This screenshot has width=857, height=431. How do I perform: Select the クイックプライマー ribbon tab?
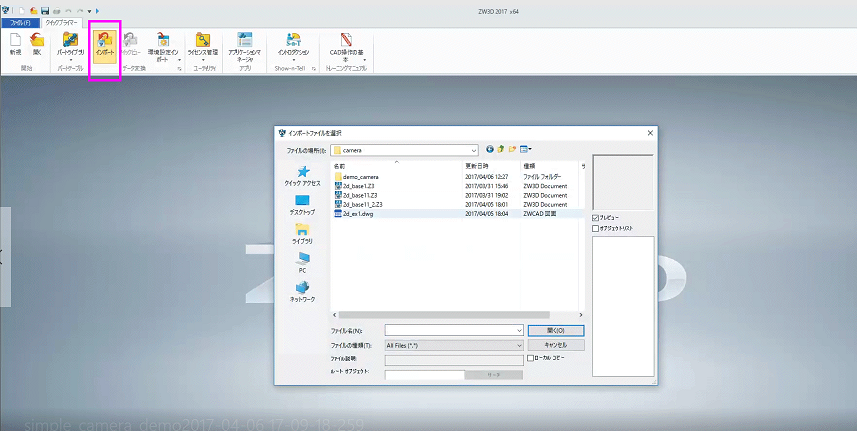tap(61, 23)
